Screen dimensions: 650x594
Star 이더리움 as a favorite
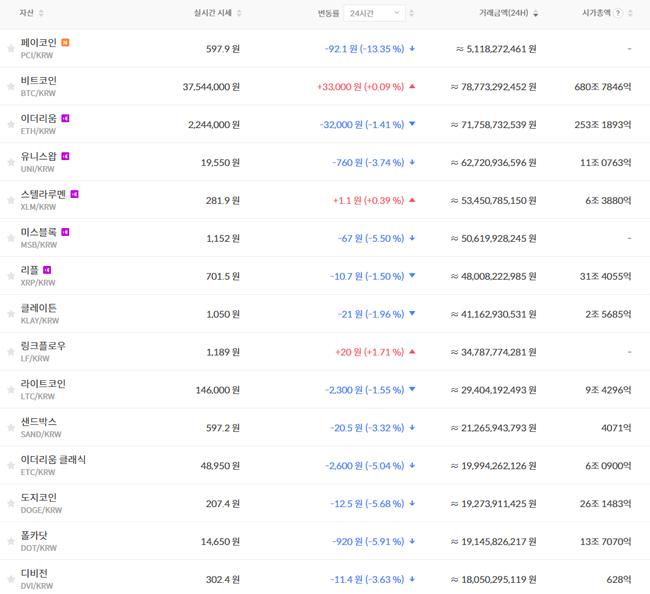(x=11, y=124)
